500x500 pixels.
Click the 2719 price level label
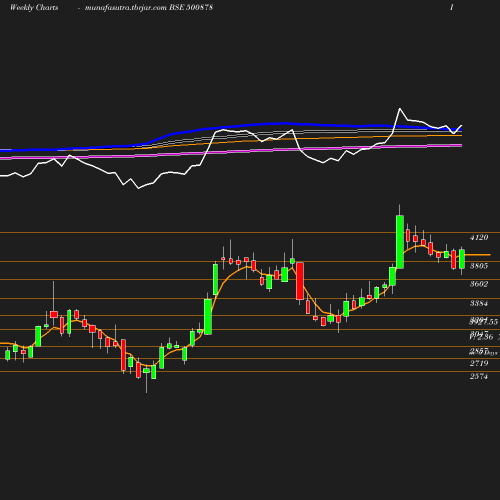pyautogui.click(x=479, y=363)
